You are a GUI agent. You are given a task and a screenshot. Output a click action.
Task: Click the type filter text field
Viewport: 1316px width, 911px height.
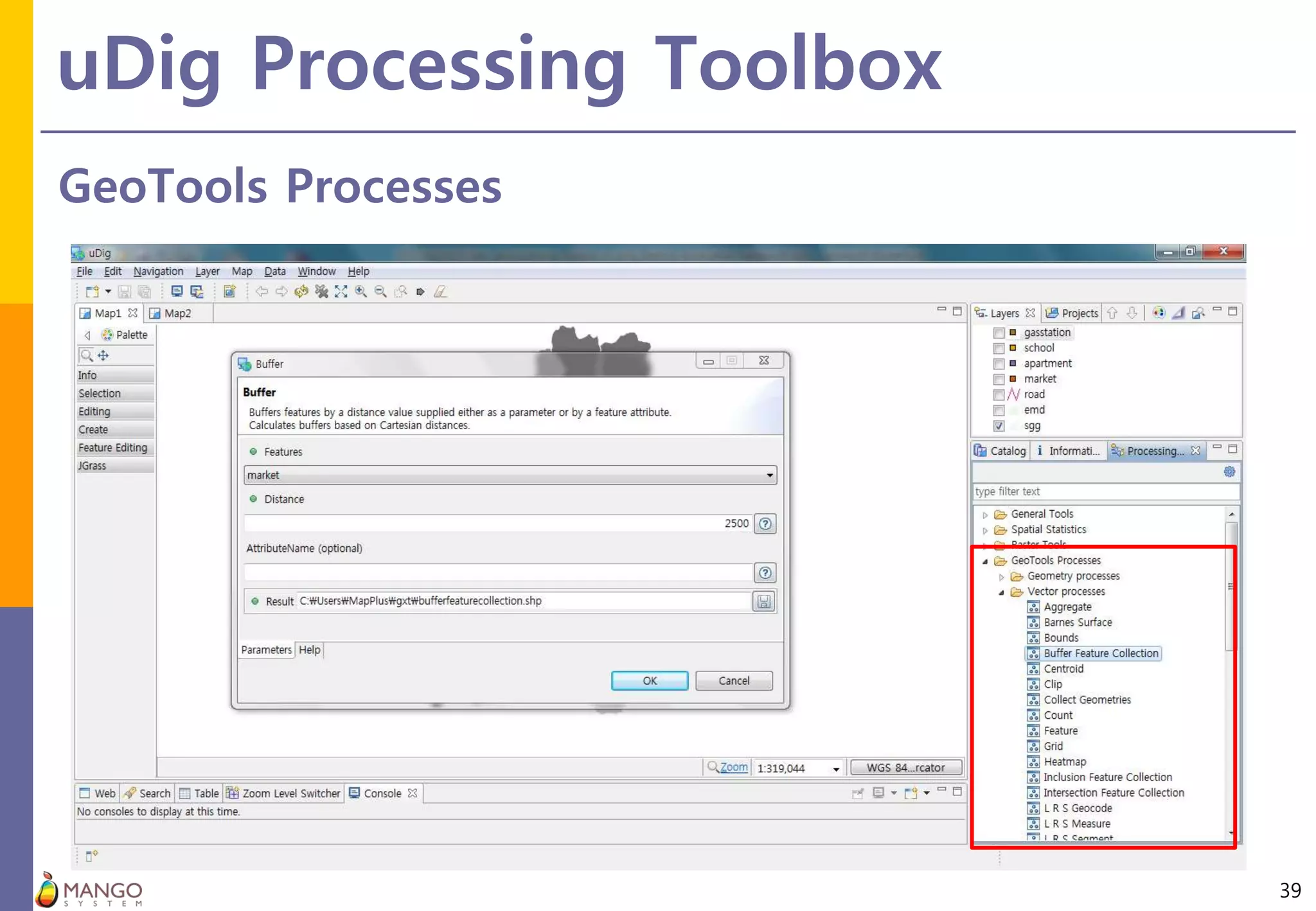[1106, 491]
